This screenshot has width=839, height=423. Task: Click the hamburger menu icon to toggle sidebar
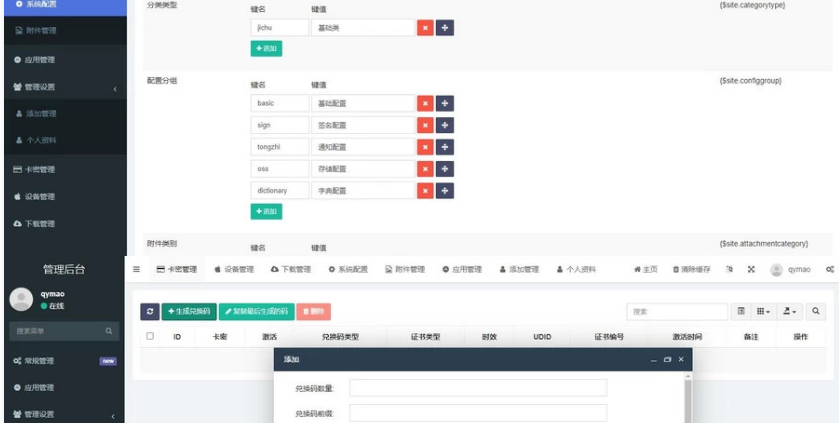click(136, 270)
